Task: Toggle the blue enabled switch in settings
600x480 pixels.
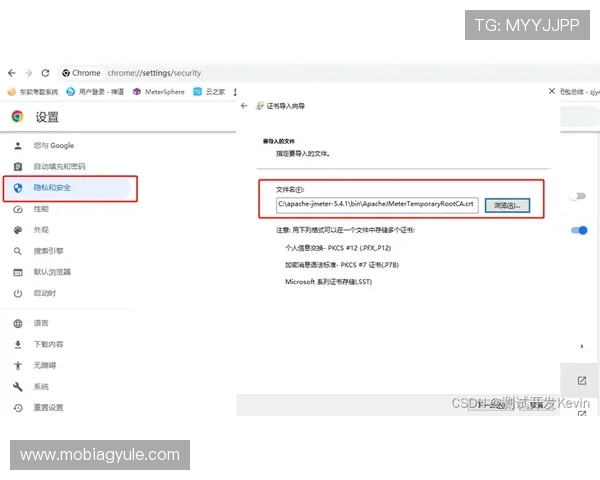Action: click(x=579, y=230)
